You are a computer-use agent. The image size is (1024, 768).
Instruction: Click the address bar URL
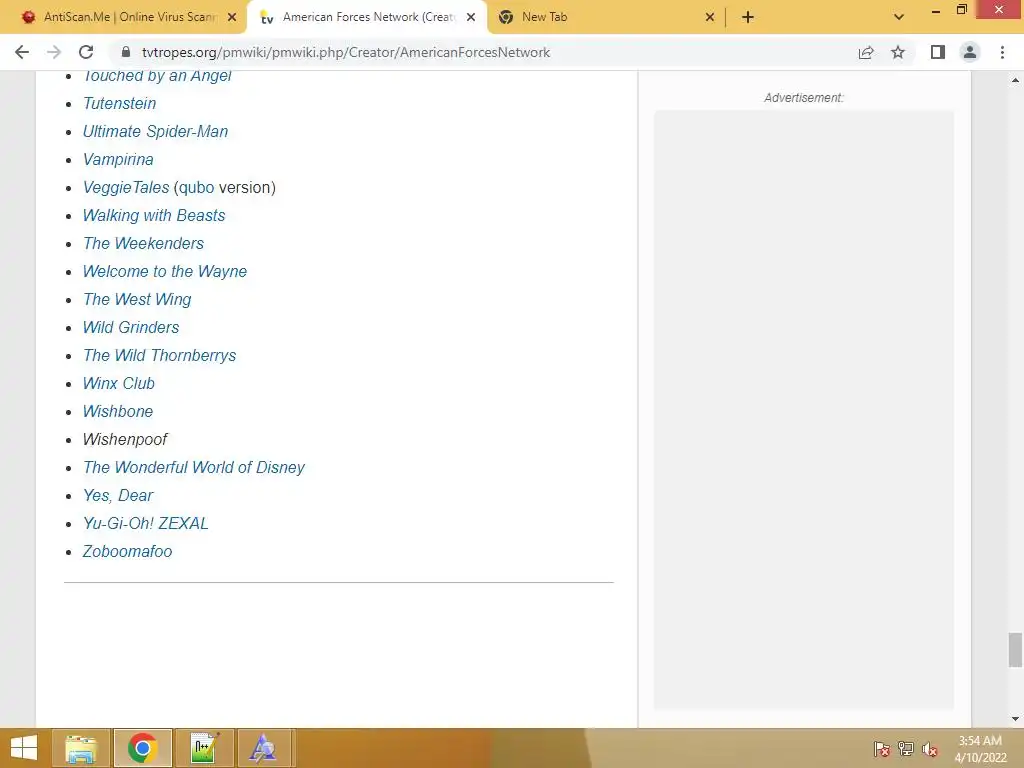tap(346, 52)
